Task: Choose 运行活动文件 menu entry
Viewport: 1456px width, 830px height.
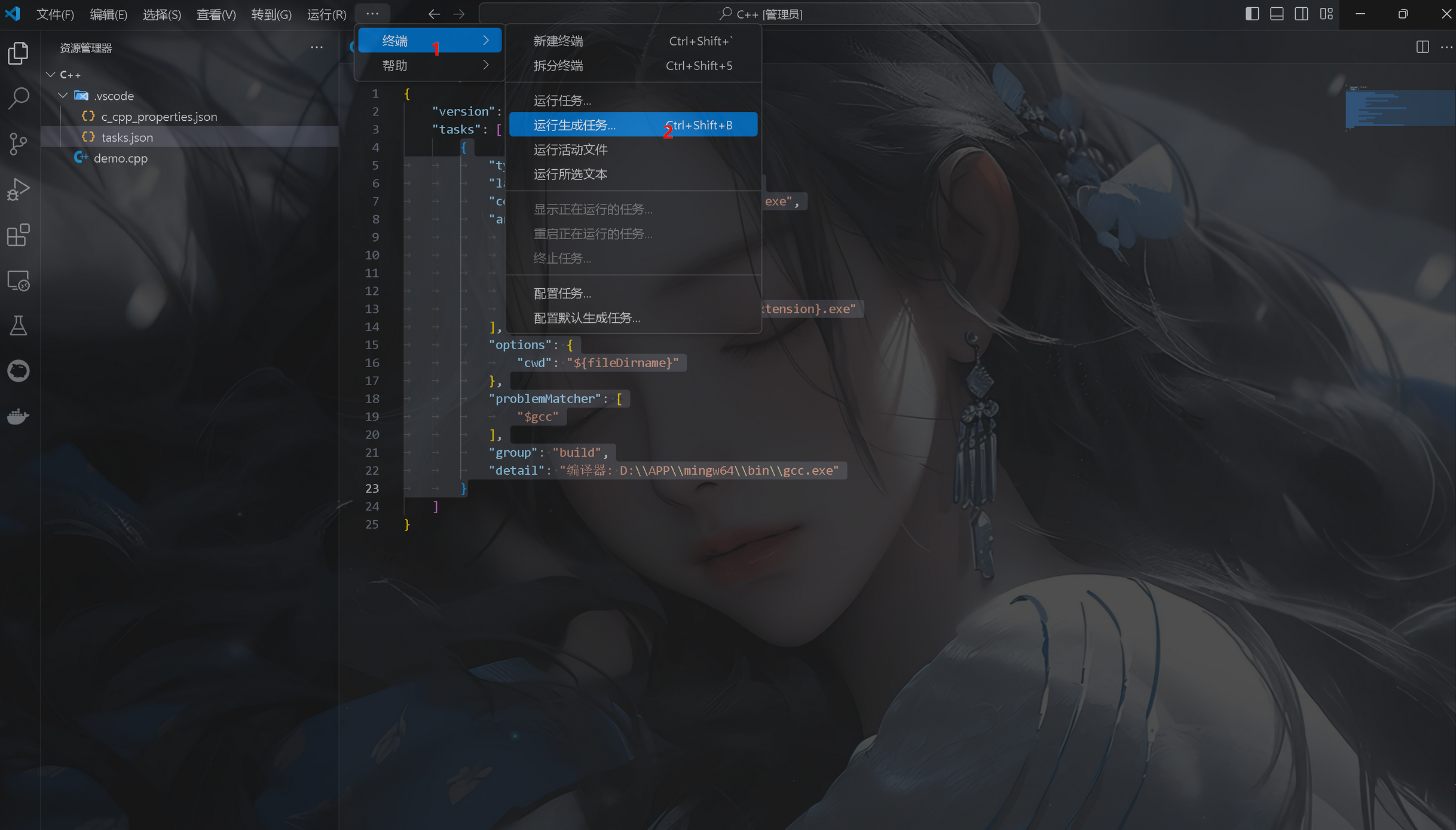Action: coord(633,149)
